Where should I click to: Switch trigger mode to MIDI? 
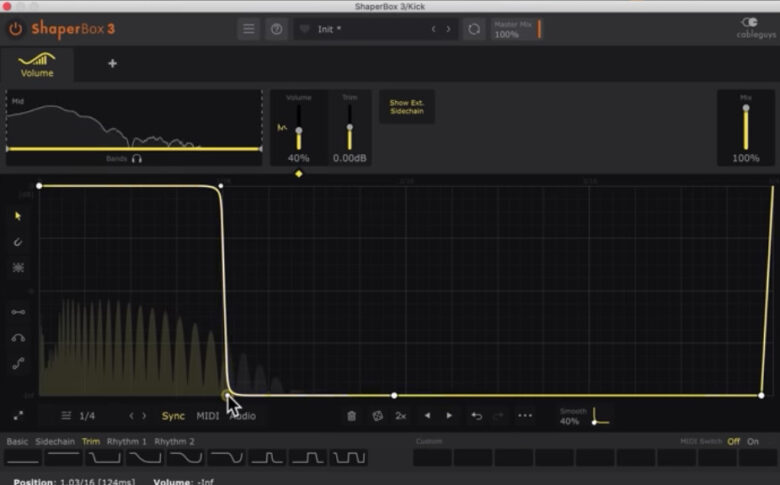[207, 416]
